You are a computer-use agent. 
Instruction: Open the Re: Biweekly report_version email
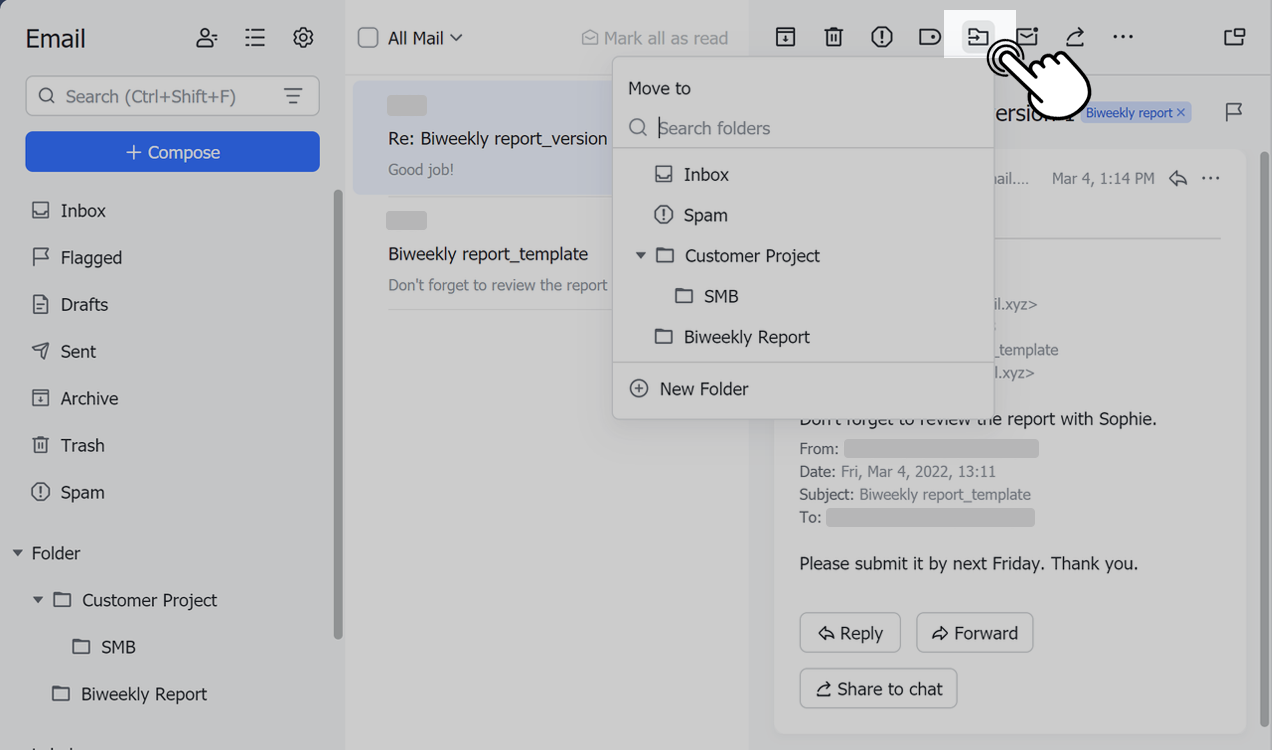point(483,138)
